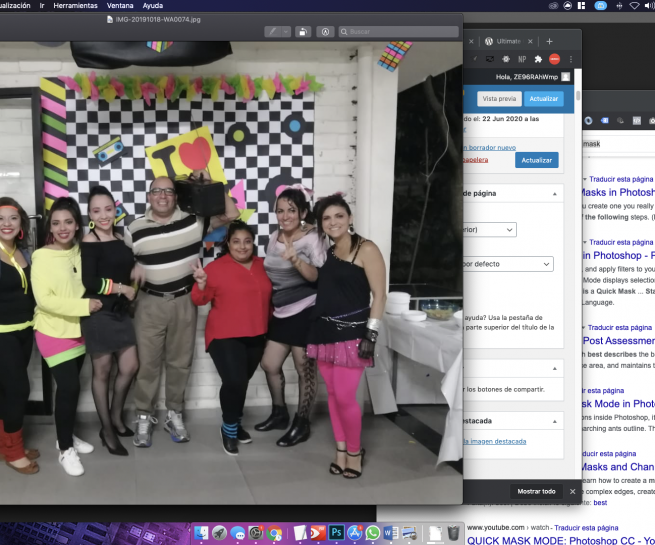This screenshot has height=545, width=655.
Task: Open the Post Assessment search result
Action: (x=619, y=341)
